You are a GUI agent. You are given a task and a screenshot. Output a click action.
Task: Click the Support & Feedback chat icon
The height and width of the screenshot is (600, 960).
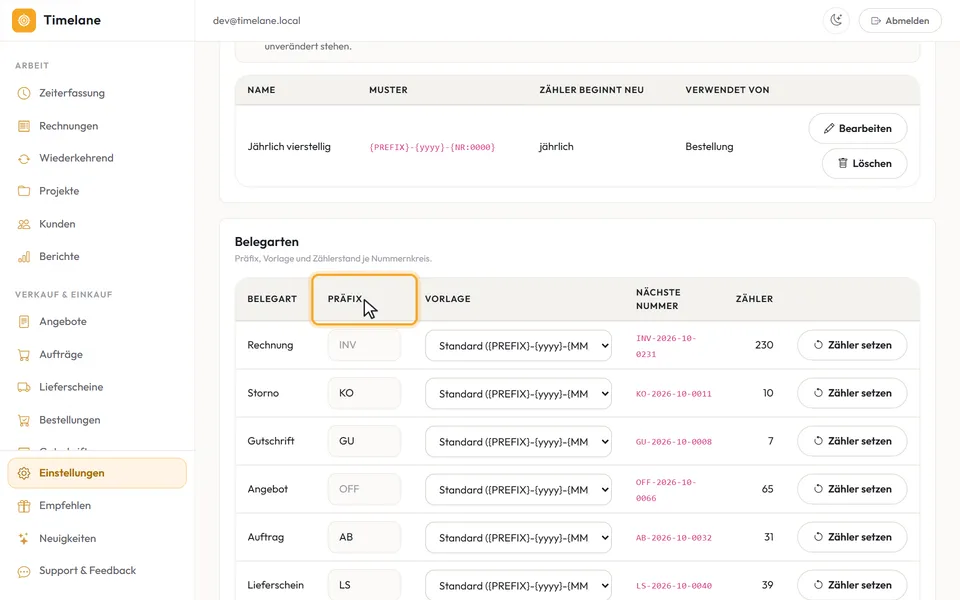pos(24,571)
